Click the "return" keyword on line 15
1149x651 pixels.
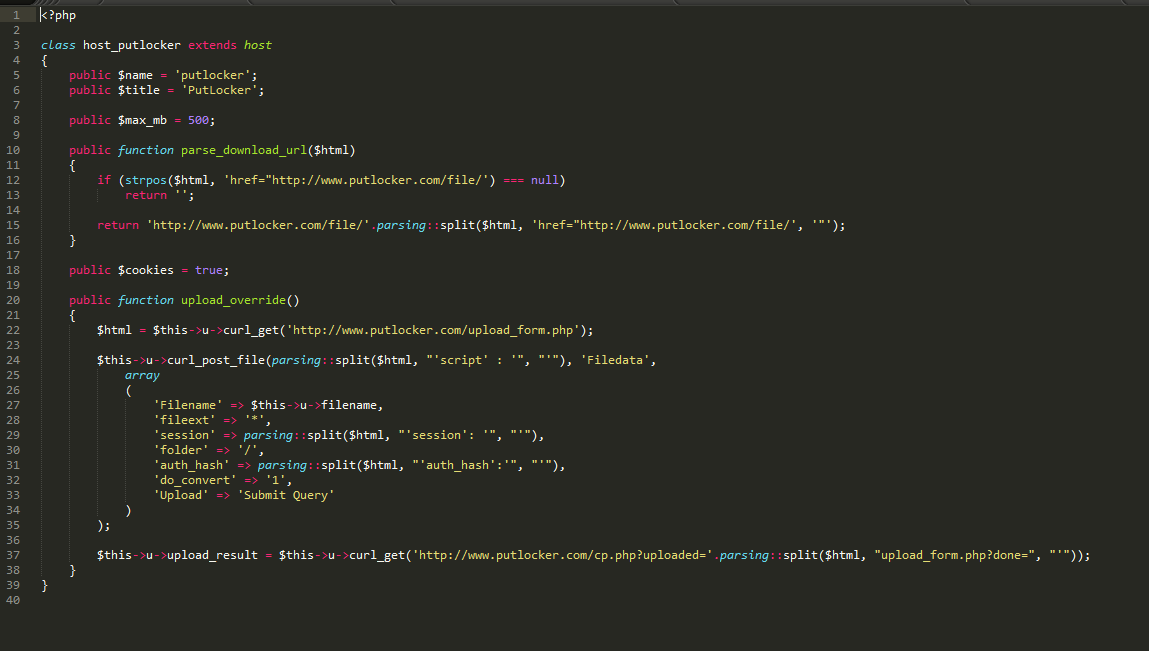pyautogui.click(x=118, y=225)
